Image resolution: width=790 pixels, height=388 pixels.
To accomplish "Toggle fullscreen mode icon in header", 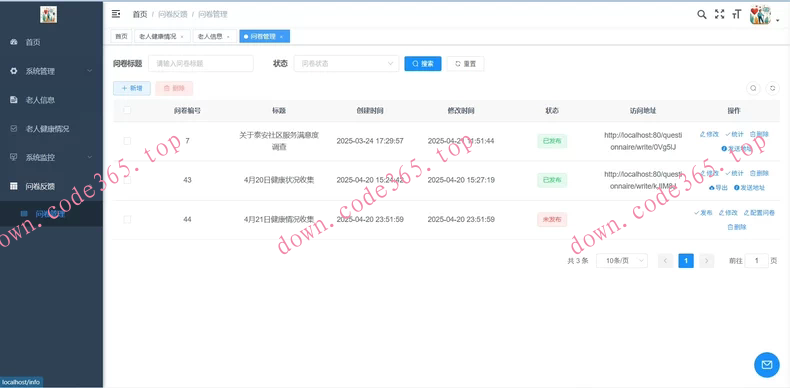I will 719,15.
